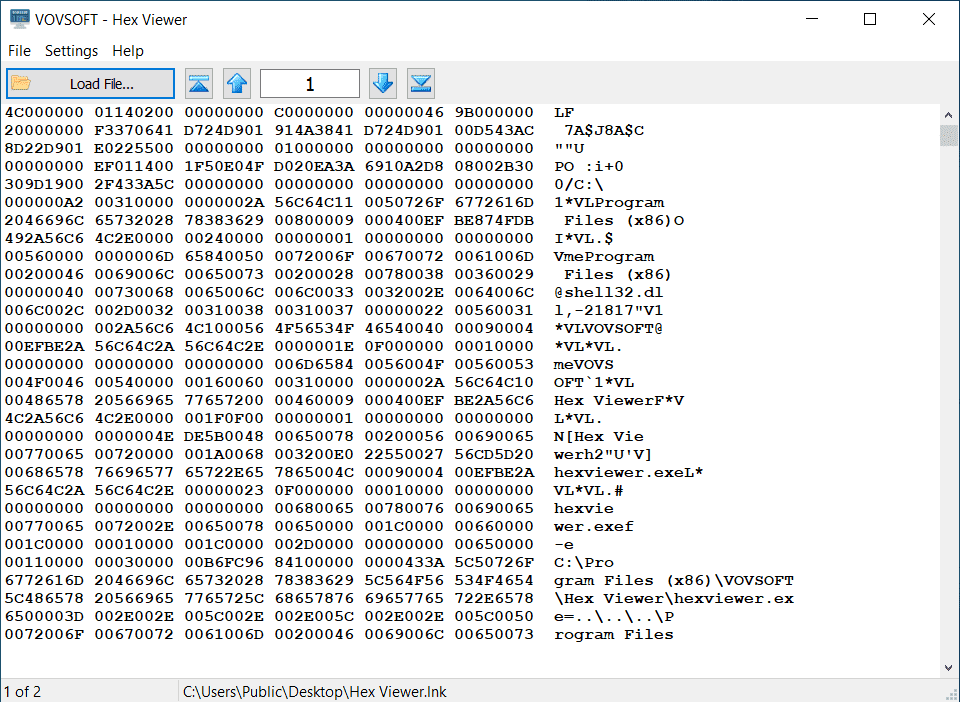Click ASCII text '1*VLProgram'
Image resolution: width=960 pixels, height=702 pixels.
pos(609,203)
